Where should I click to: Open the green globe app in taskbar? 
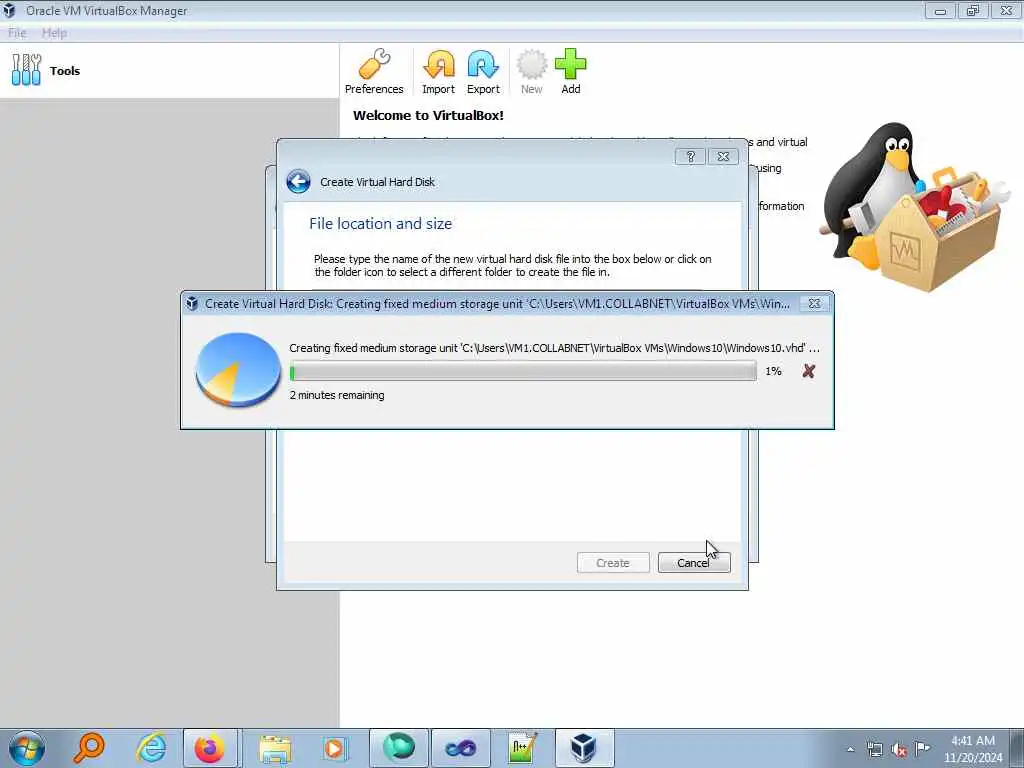pyautogui.click(x=399, y=748)
